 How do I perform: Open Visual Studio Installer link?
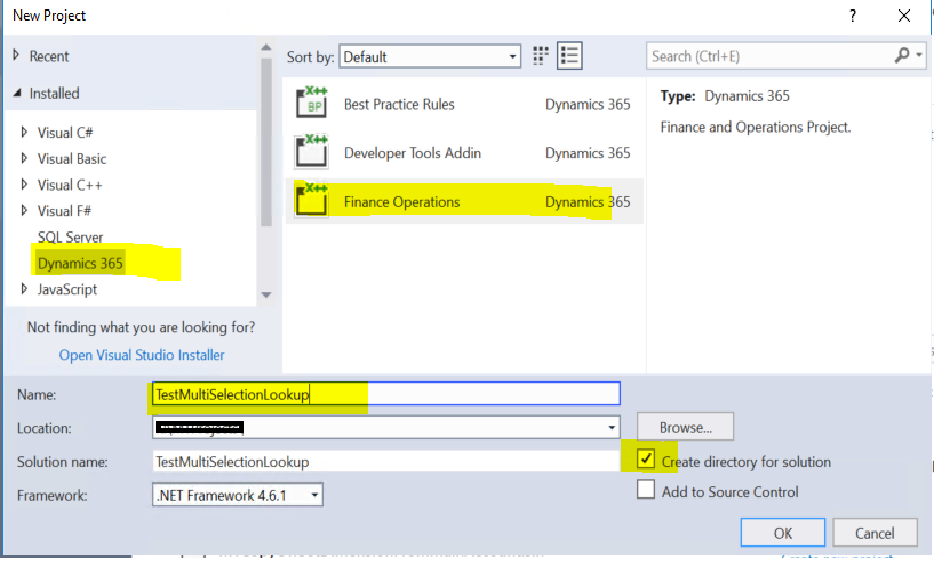tap(142, 355)
